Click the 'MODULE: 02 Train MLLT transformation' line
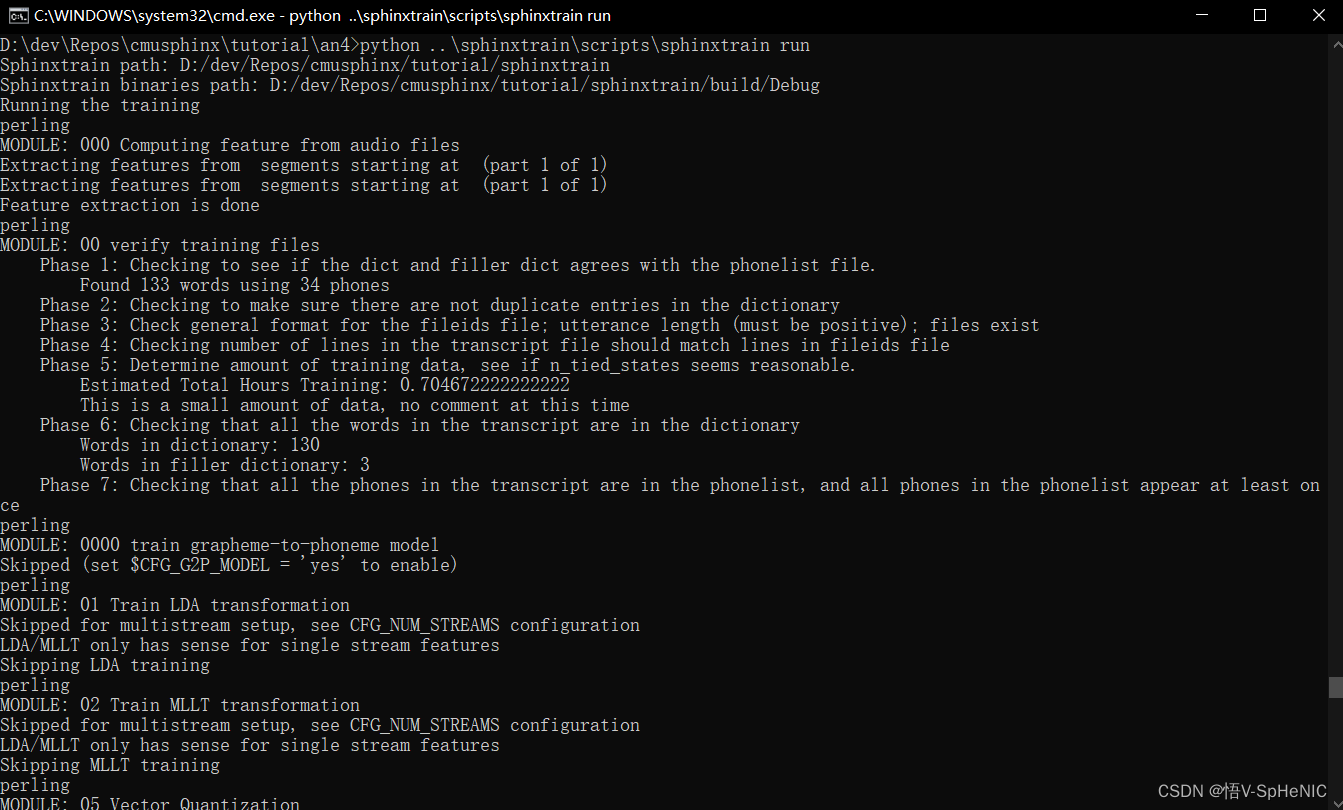The height and width of the screenshot is (810, 1343). tap(180, 704)
